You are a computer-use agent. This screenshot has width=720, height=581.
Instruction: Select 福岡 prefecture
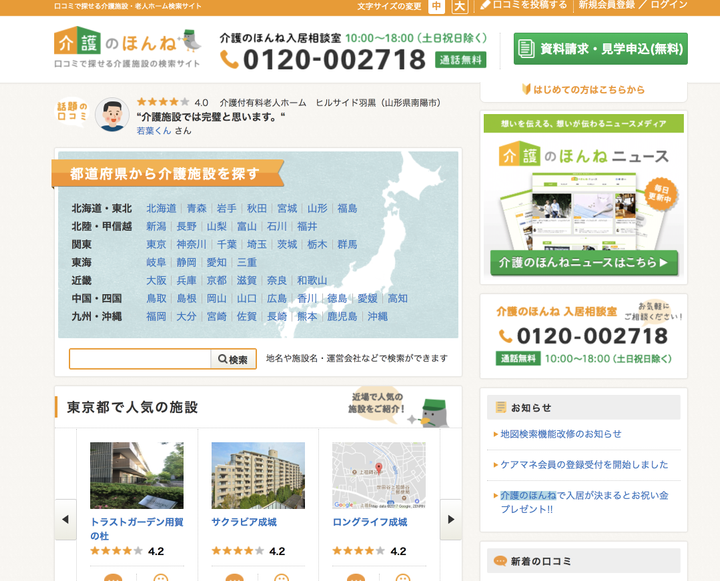tap(156, 316)
